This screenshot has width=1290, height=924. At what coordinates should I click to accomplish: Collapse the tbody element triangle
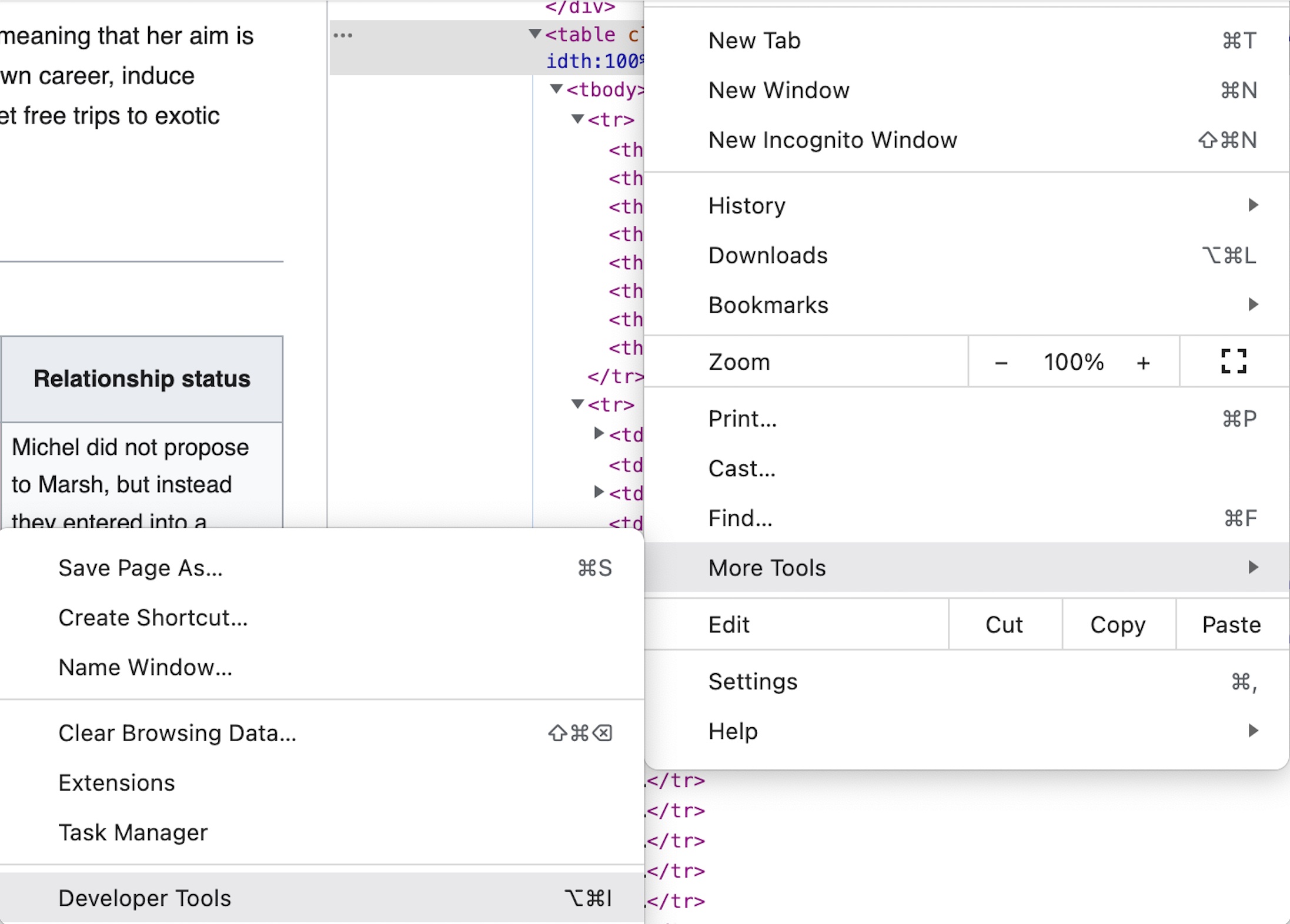(556, 89)
